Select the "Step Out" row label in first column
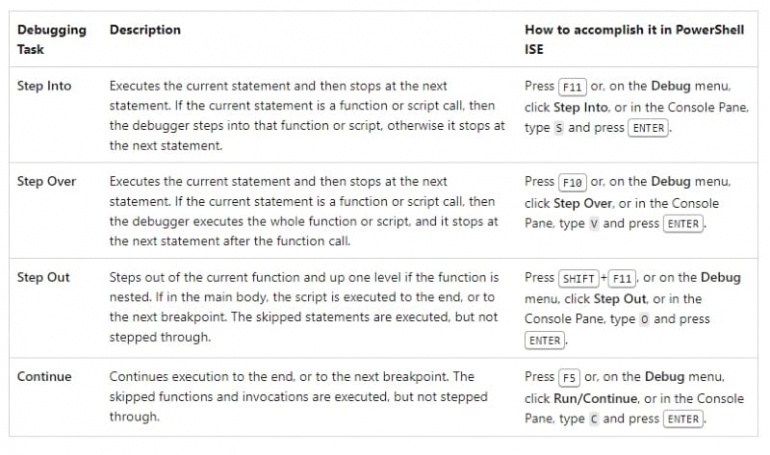The image size is (770, 455). coord(44,277)
